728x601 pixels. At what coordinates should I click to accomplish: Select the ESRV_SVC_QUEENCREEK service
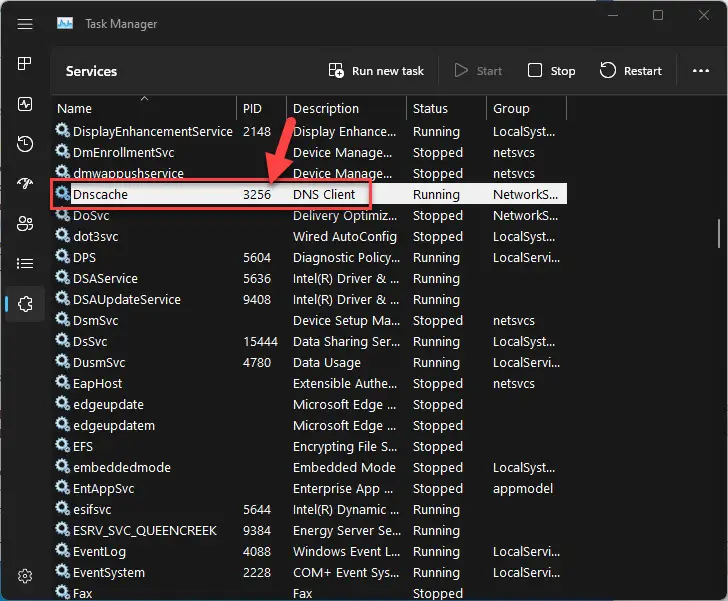click(309, 530)
